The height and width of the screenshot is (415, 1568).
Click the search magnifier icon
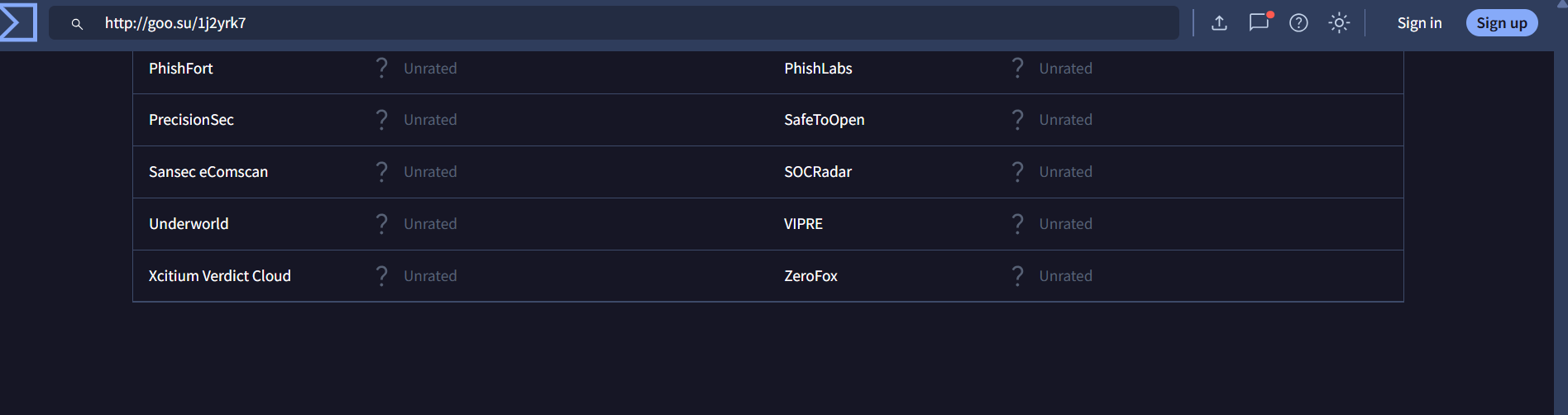(x=77, y=24)
